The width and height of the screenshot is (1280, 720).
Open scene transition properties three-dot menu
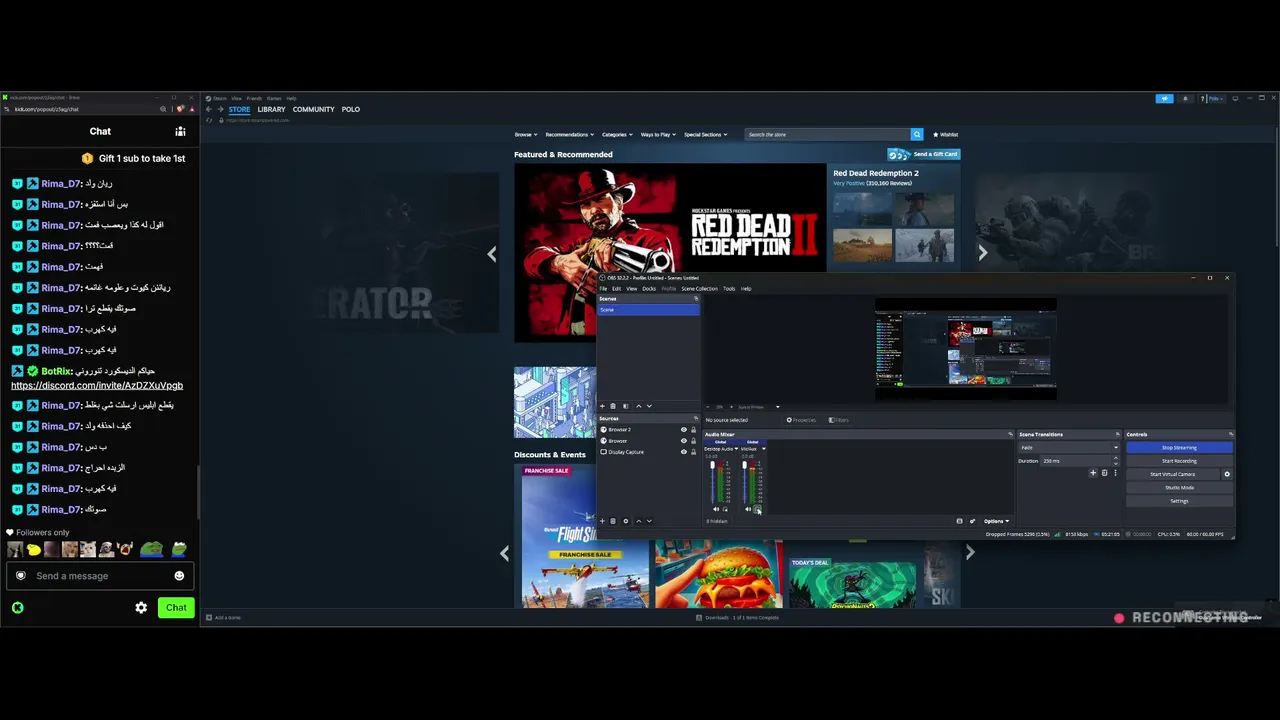[x=1115, y=473]
